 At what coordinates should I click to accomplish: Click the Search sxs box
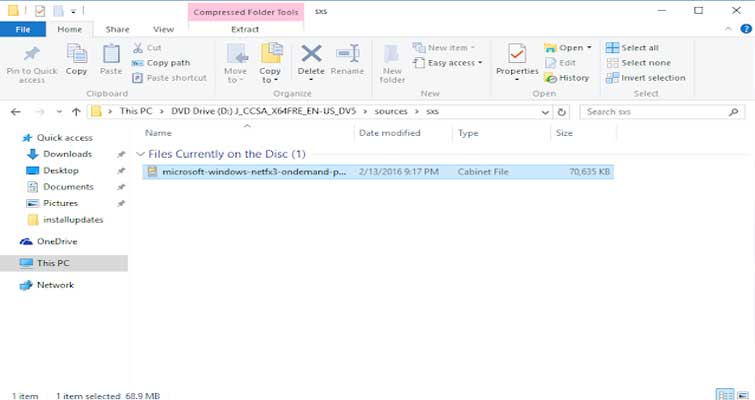662,112
